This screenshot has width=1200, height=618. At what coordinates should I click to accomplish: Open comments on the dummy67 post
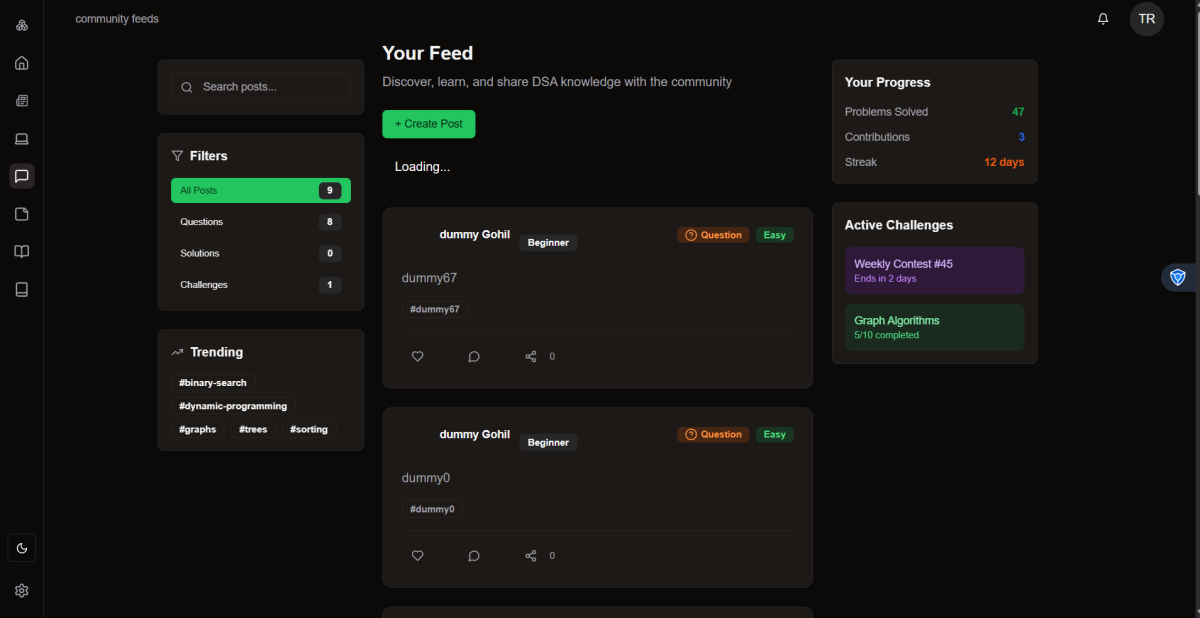tap(474, 356)
